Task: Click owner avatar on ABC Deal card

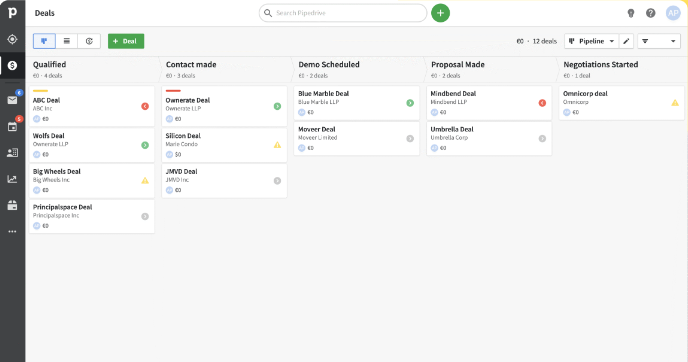Action: [x=37, y=119]
